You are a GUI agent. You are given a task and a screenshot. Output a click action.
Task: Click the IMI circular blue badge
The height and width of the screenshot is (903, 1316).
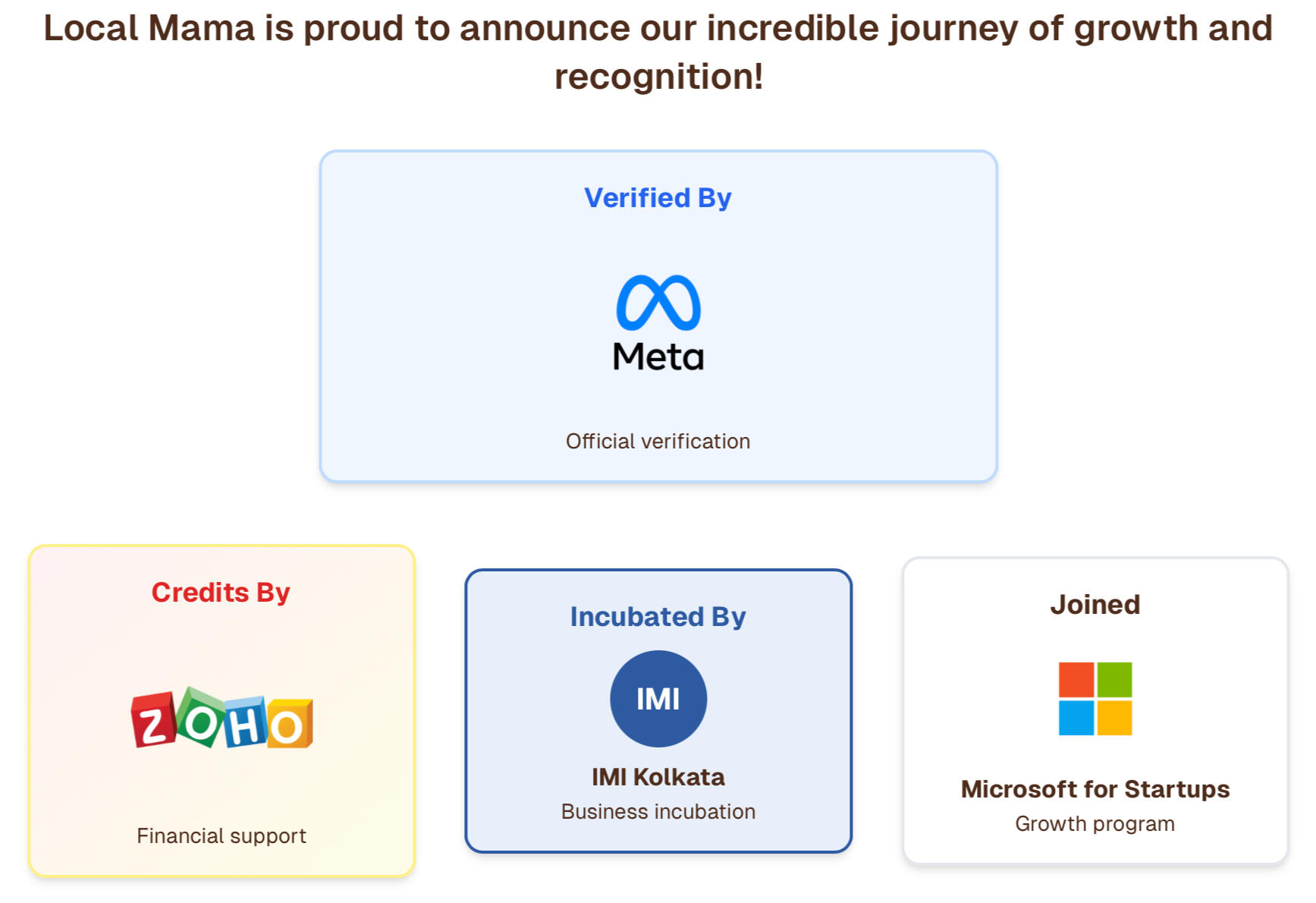(x=658, y=698)
